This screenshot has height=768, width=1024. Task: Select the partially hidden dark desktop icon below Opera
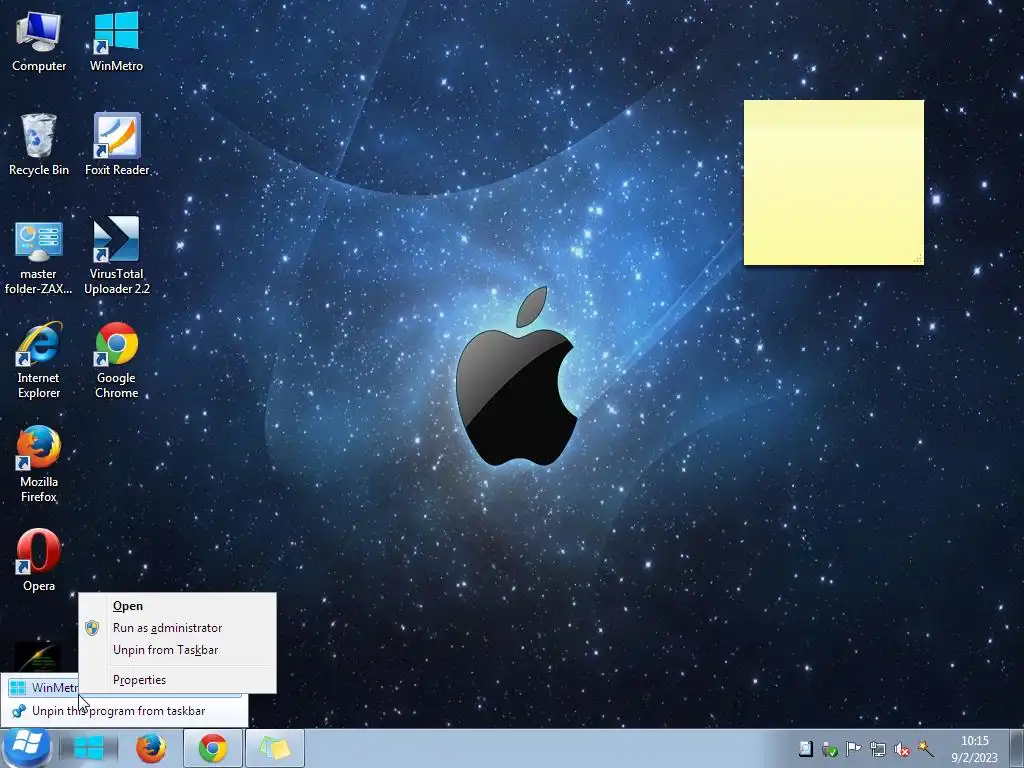38,656
